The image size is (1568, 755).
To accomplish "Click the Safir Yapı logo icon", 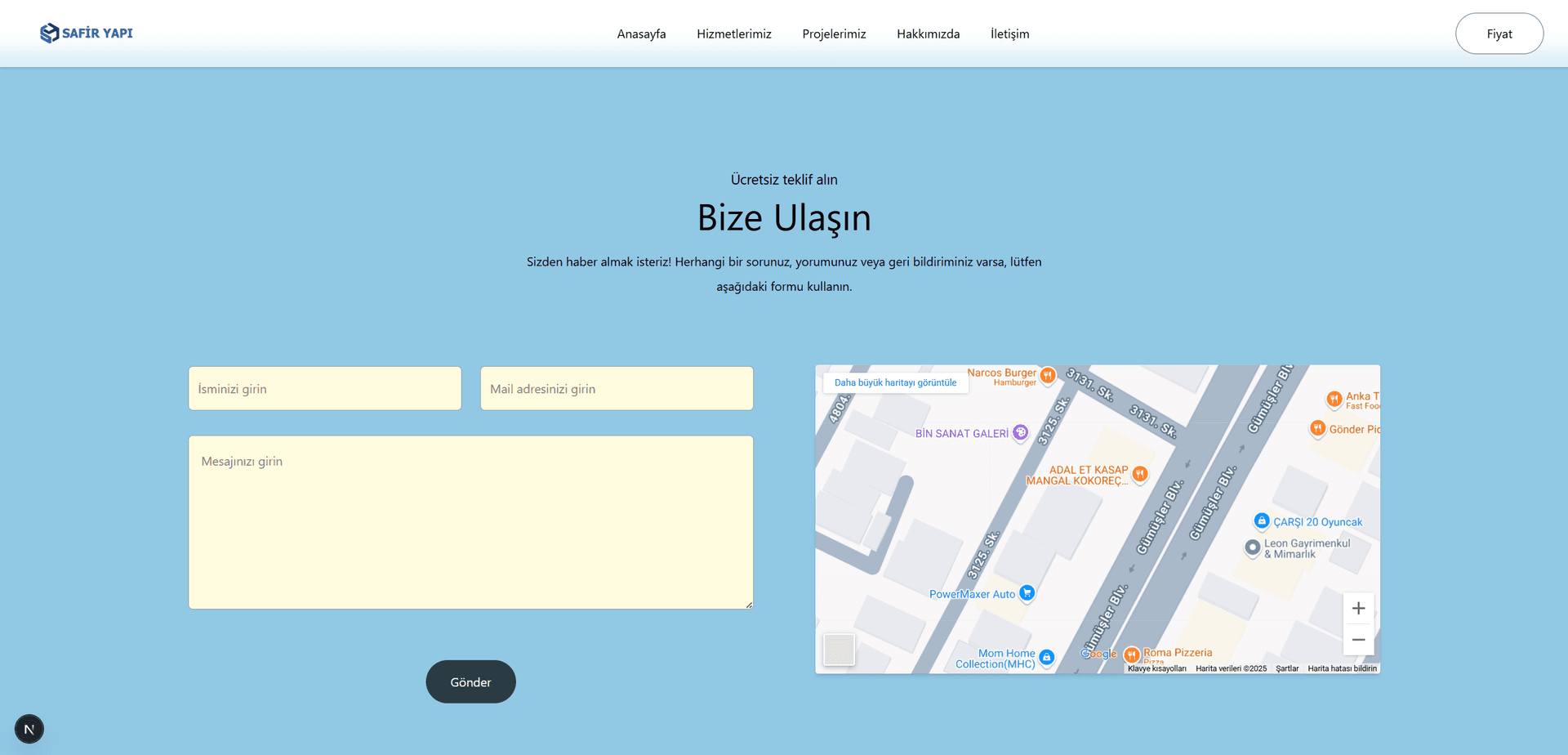I will [x=50, y=33].
